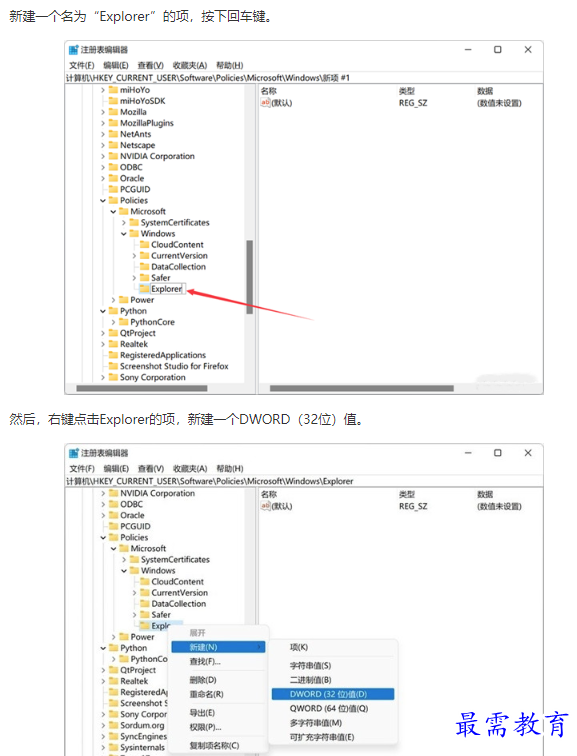The image size is (577, 756).
Task: Click values pane horizontal scrollbar in upper window
Action: 362,388
